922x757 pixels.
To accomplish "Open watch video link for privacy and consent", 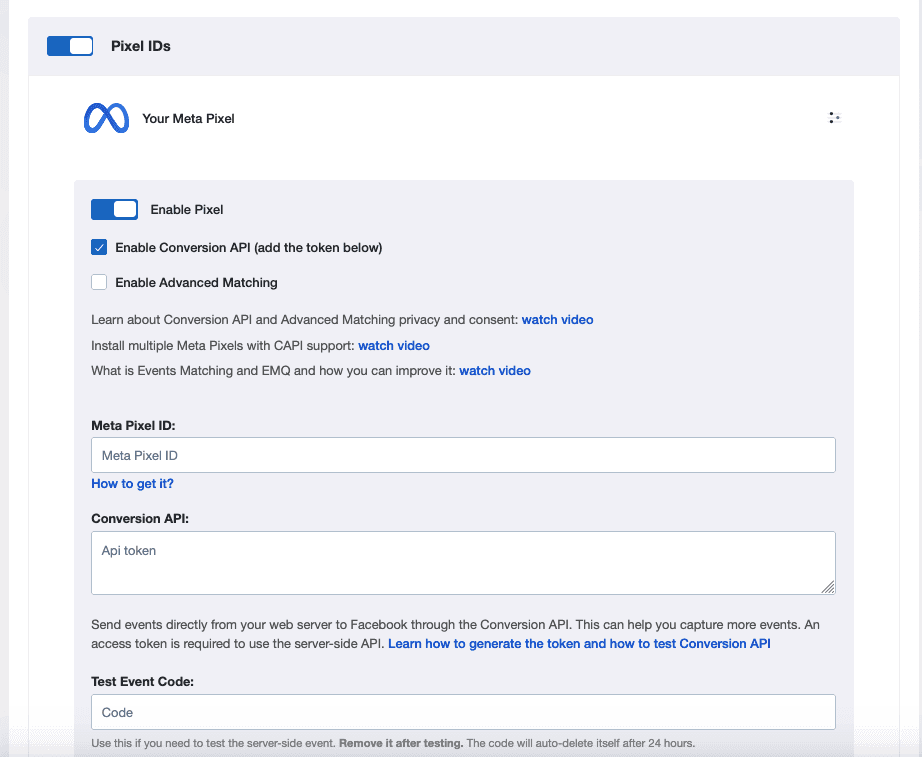I will click(557, 319).
